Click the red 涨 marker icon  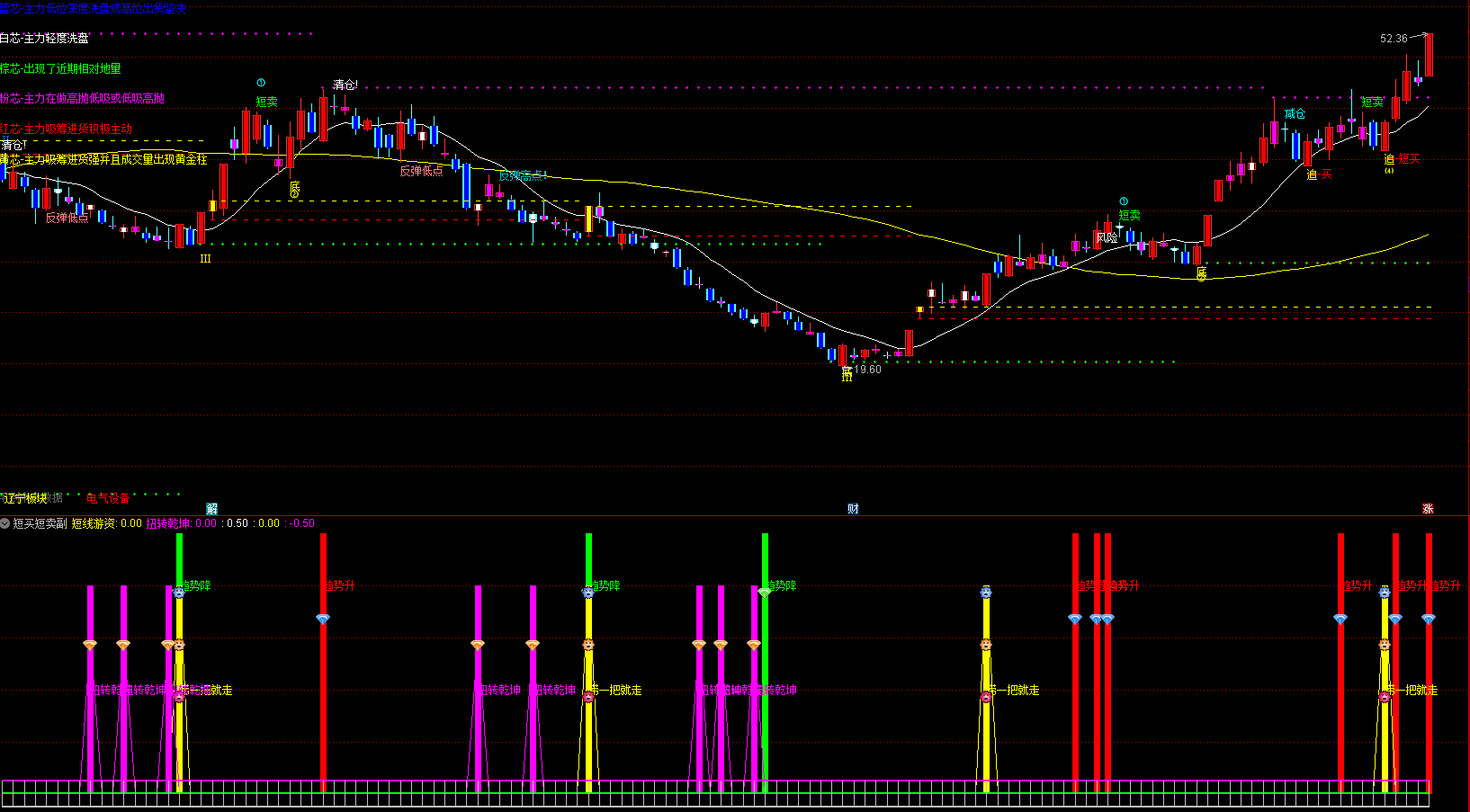point(1428,509)
